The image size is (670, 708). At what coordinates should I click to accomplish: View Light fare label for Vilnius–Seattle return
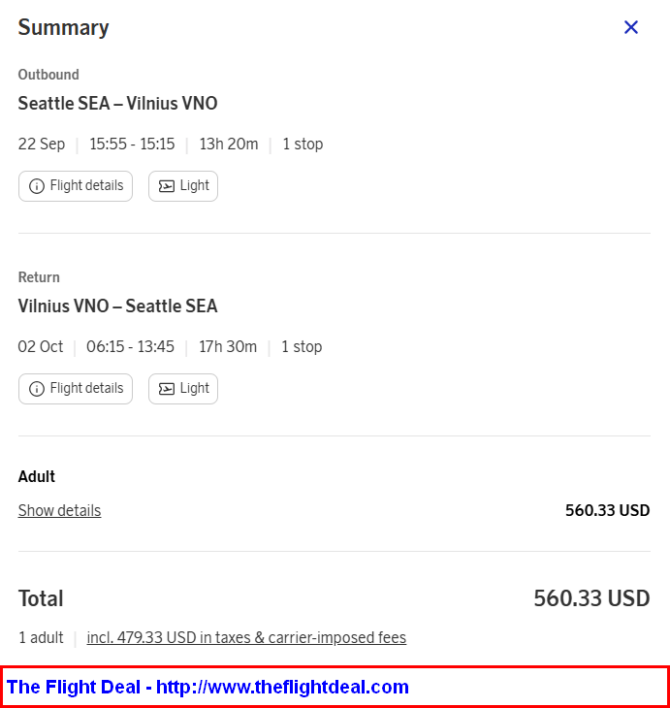point(195,389)
